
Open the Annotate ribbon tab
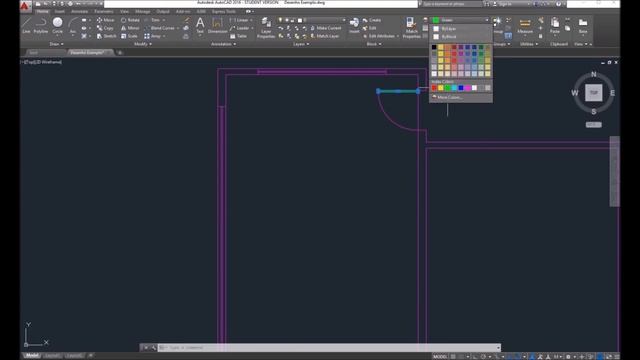[x=79, y=11]
